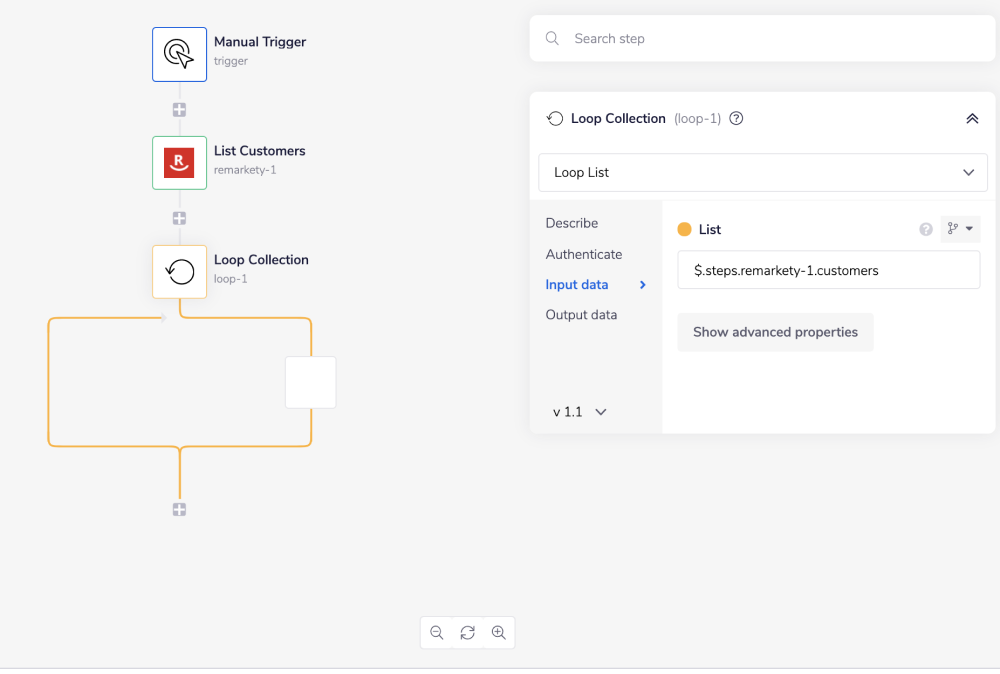Viewport: 1000px width, 674px height.
Task: Add step between List Customers and Loop
Action: pos(179,218)
